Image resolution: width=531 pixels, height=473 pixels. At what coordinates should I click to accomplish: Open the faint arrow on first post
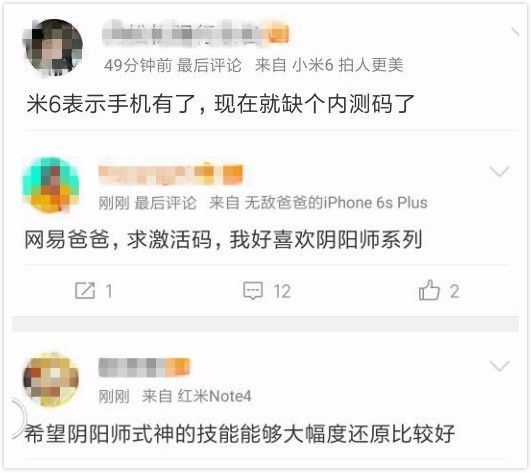[x=515, y=32]
